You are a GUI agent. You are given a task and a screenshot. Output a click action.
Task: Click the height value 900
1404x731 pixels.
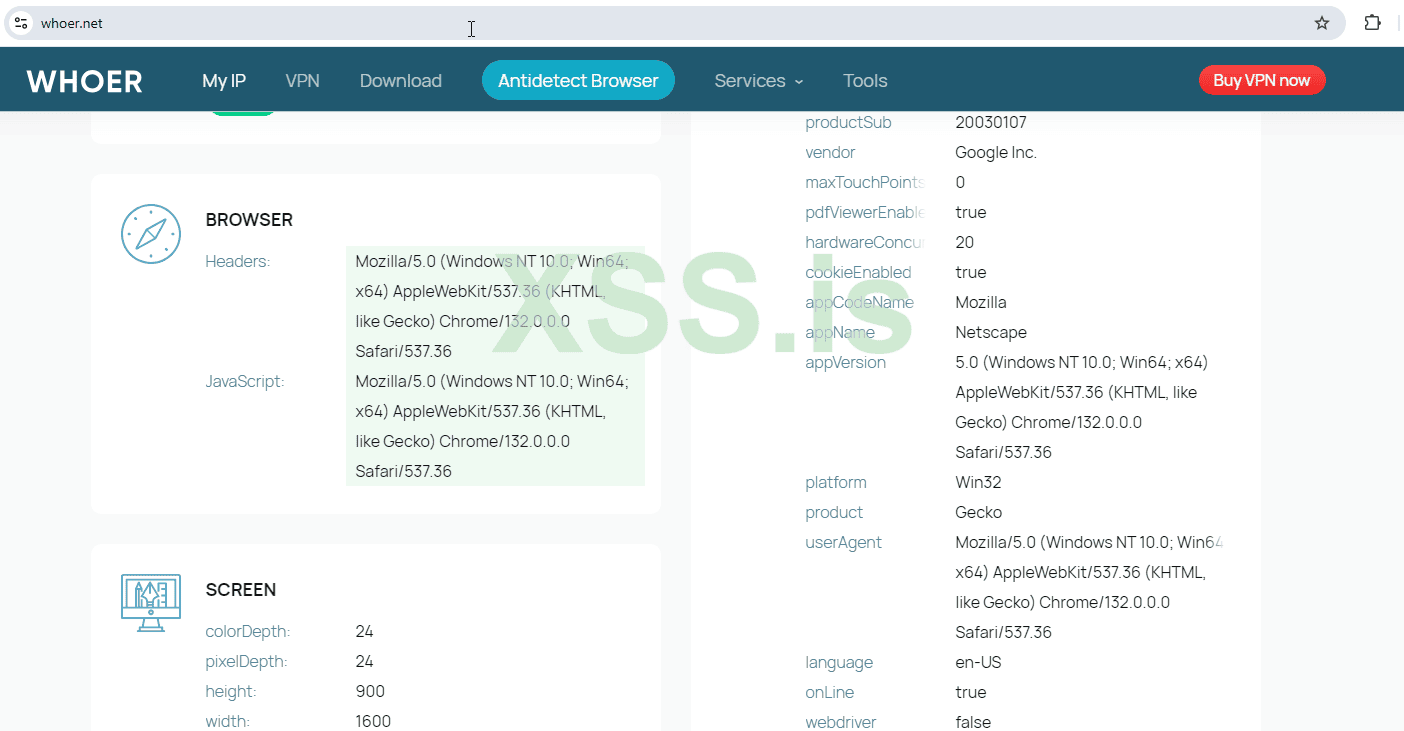[370, 691]
